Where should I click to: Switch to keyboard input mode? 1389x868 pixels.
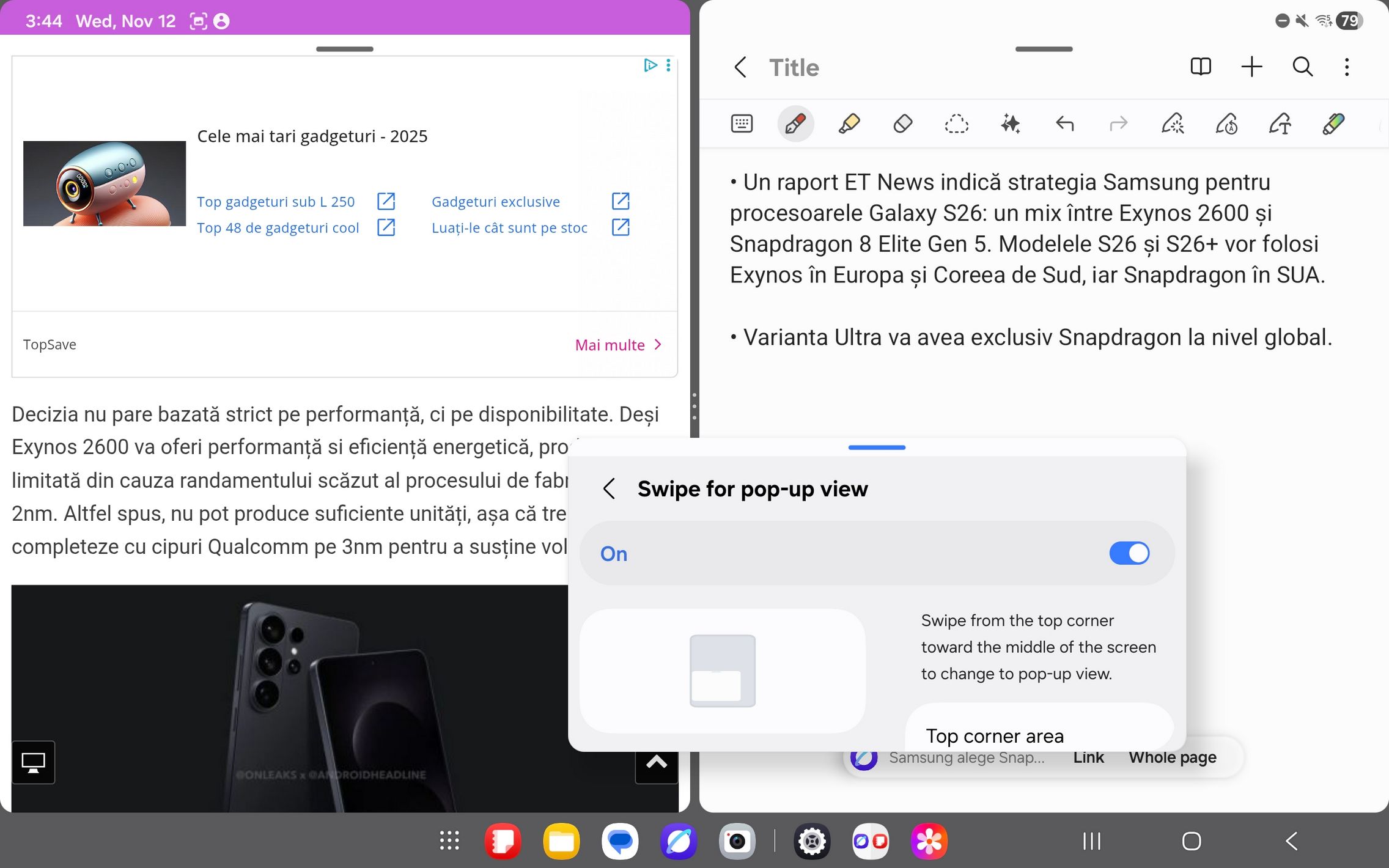coord(742,124)
